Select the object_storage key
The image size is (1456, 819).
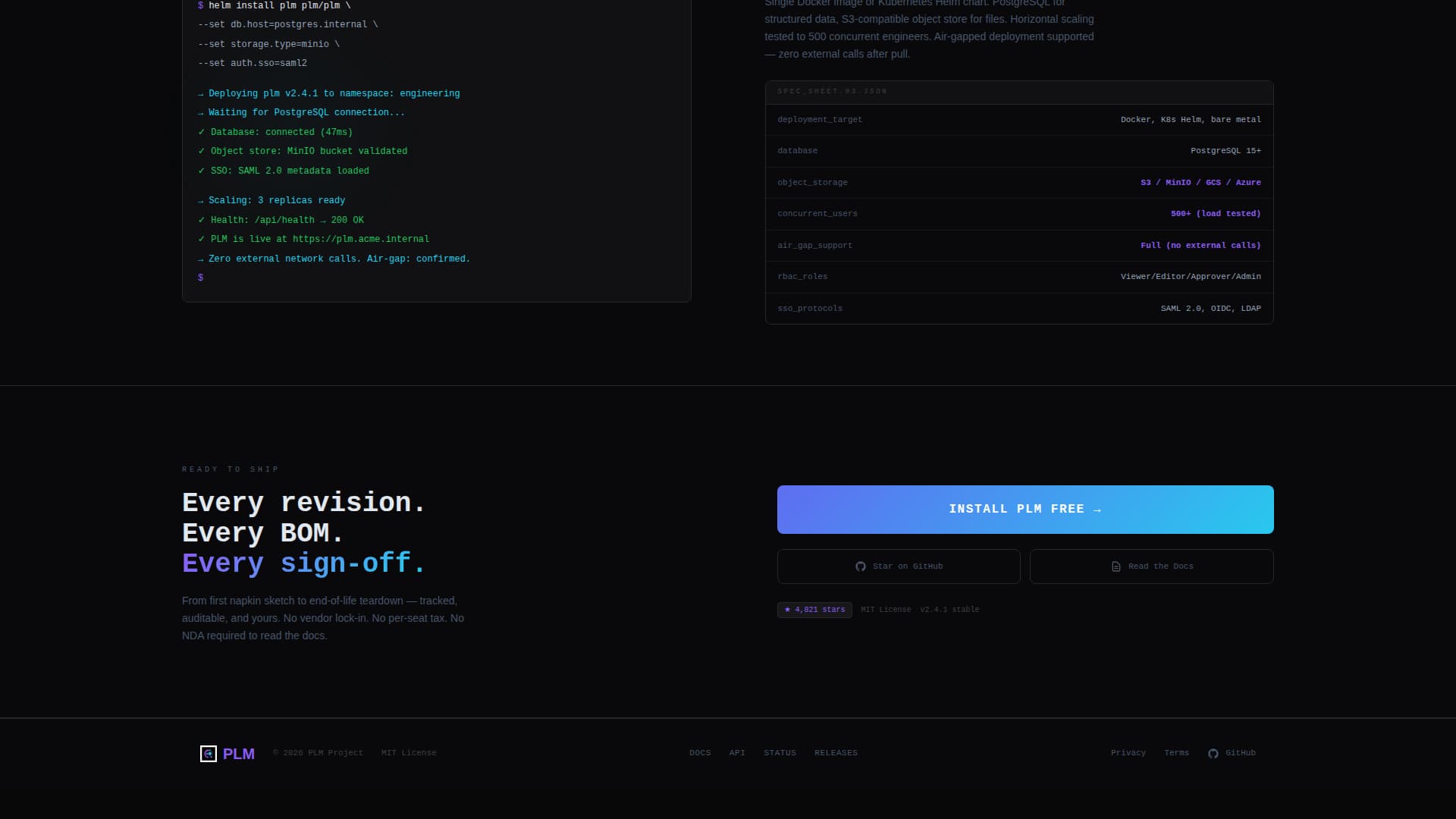click(812, 183)
